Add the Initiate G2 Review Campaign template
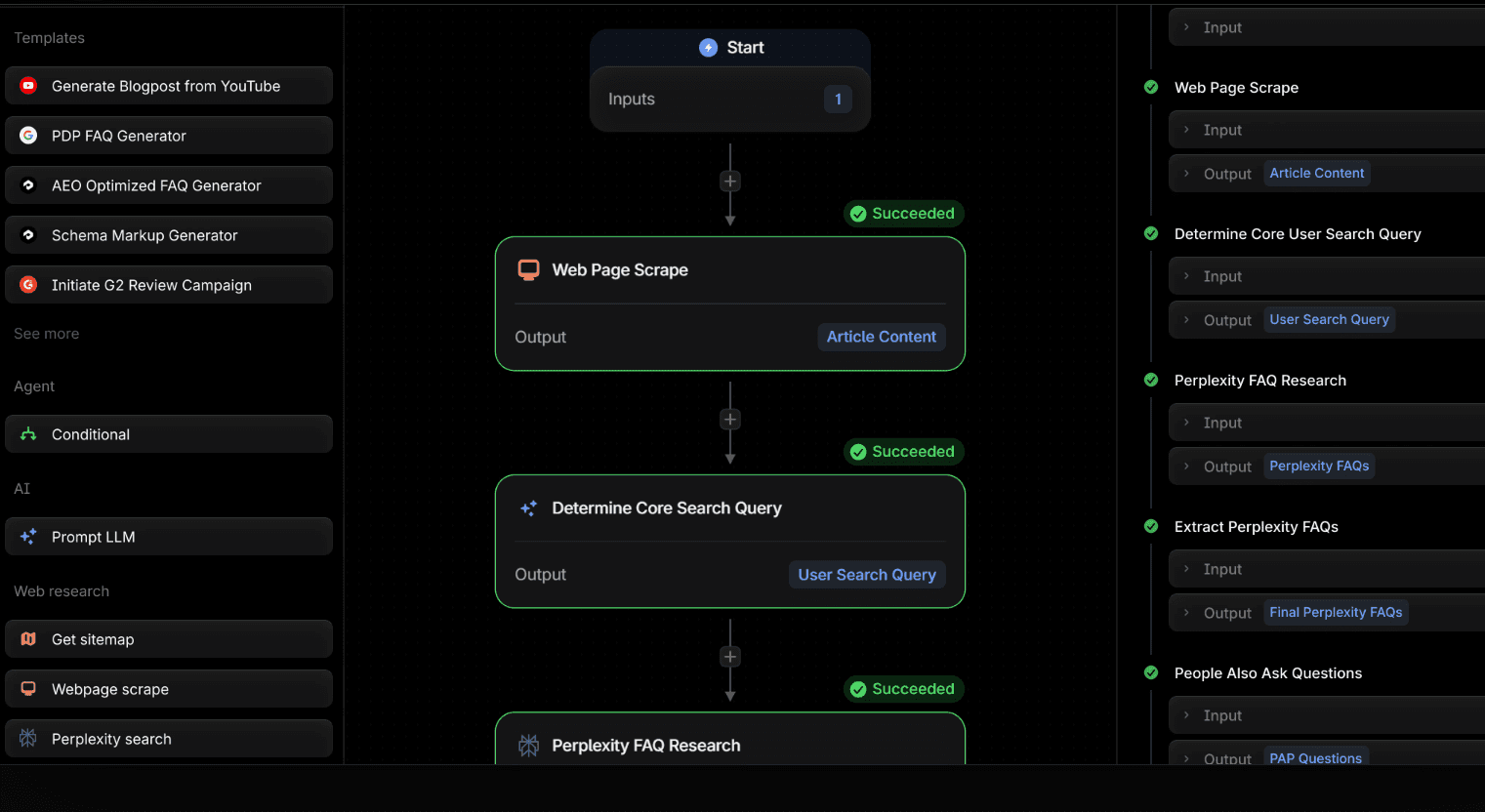 click(x=169, y=285)
